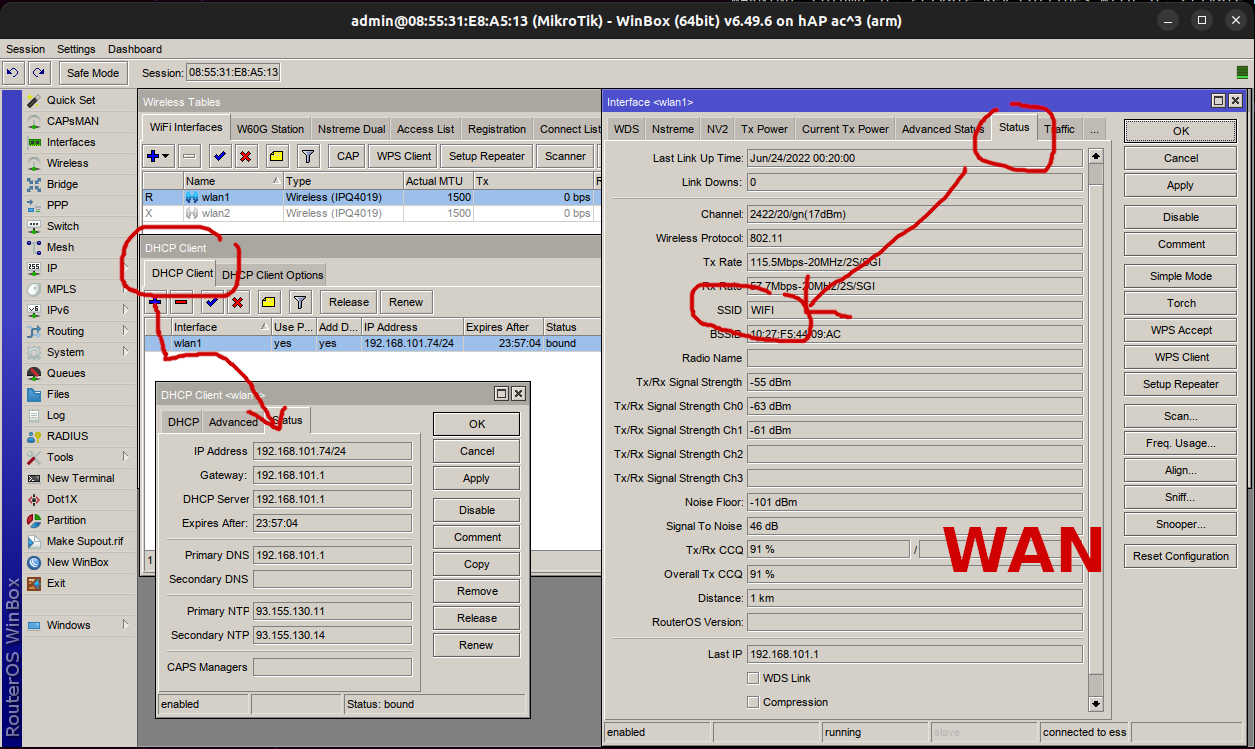Switch to the Tx Power tab
Image resolution: width=1255 pixels, height=749 pixels.
[x=764, y=129]
